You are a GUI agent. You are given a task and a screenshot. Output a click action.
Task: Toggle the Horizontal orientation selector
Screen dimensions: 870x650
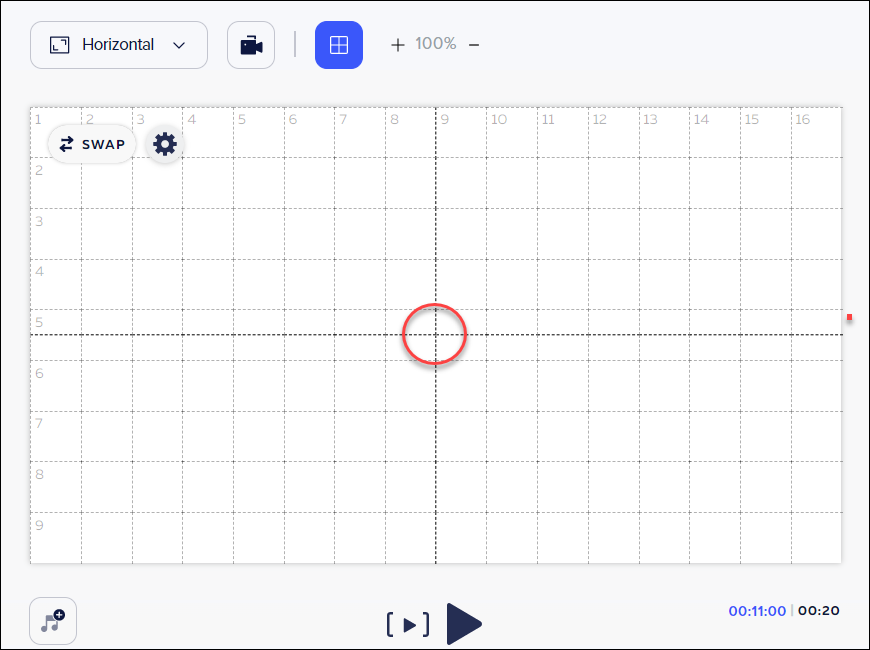118,44
